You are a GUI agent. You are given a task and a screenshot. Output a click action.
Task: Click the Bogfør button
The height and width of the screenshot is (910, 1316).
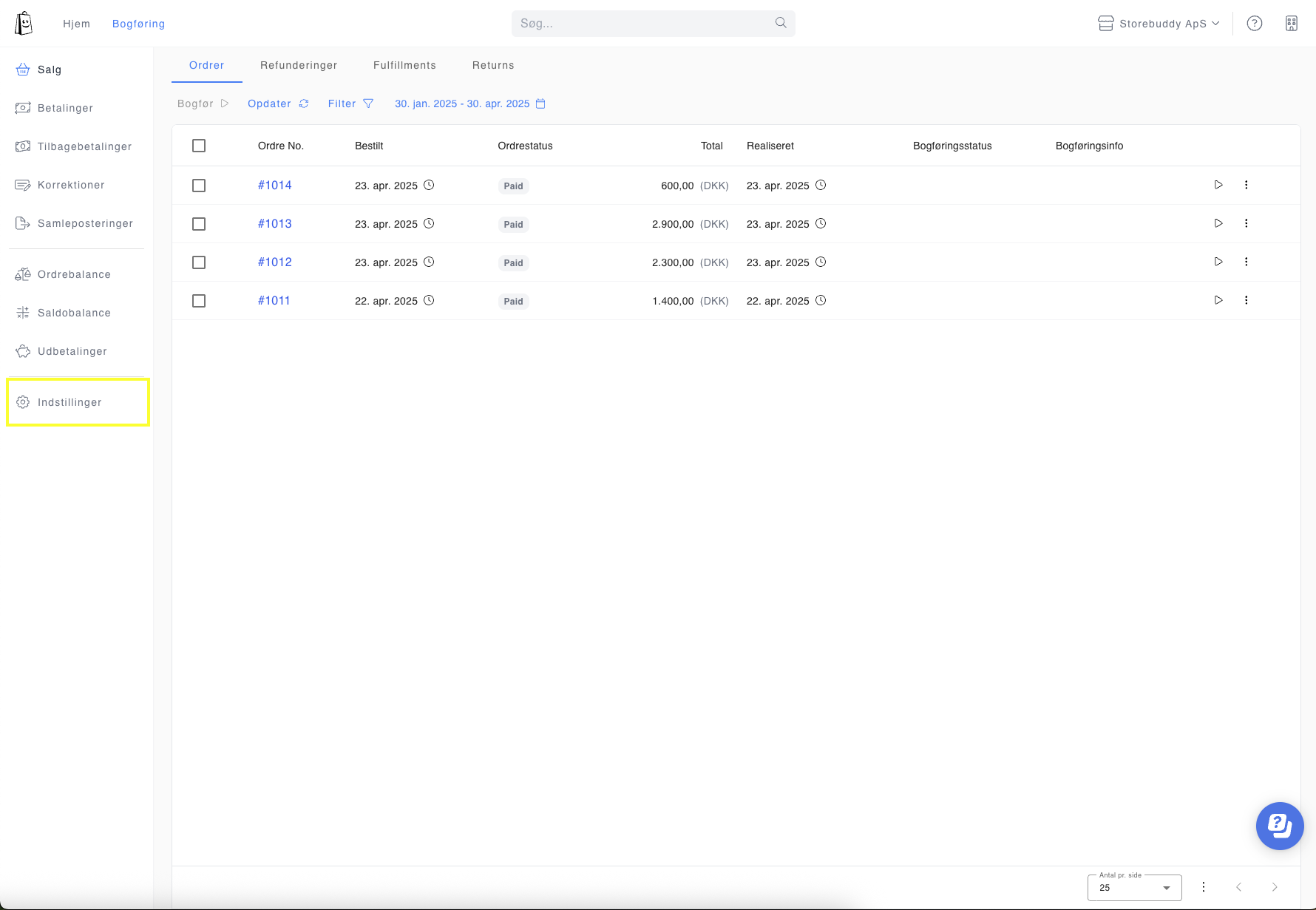(x=203, y=103)
